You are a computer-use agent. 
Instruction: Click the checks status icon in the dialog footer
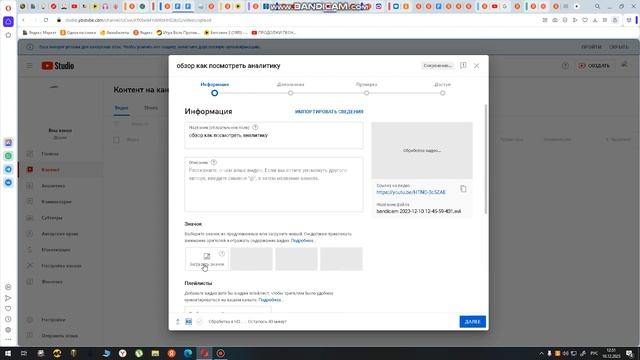(199, 322)
